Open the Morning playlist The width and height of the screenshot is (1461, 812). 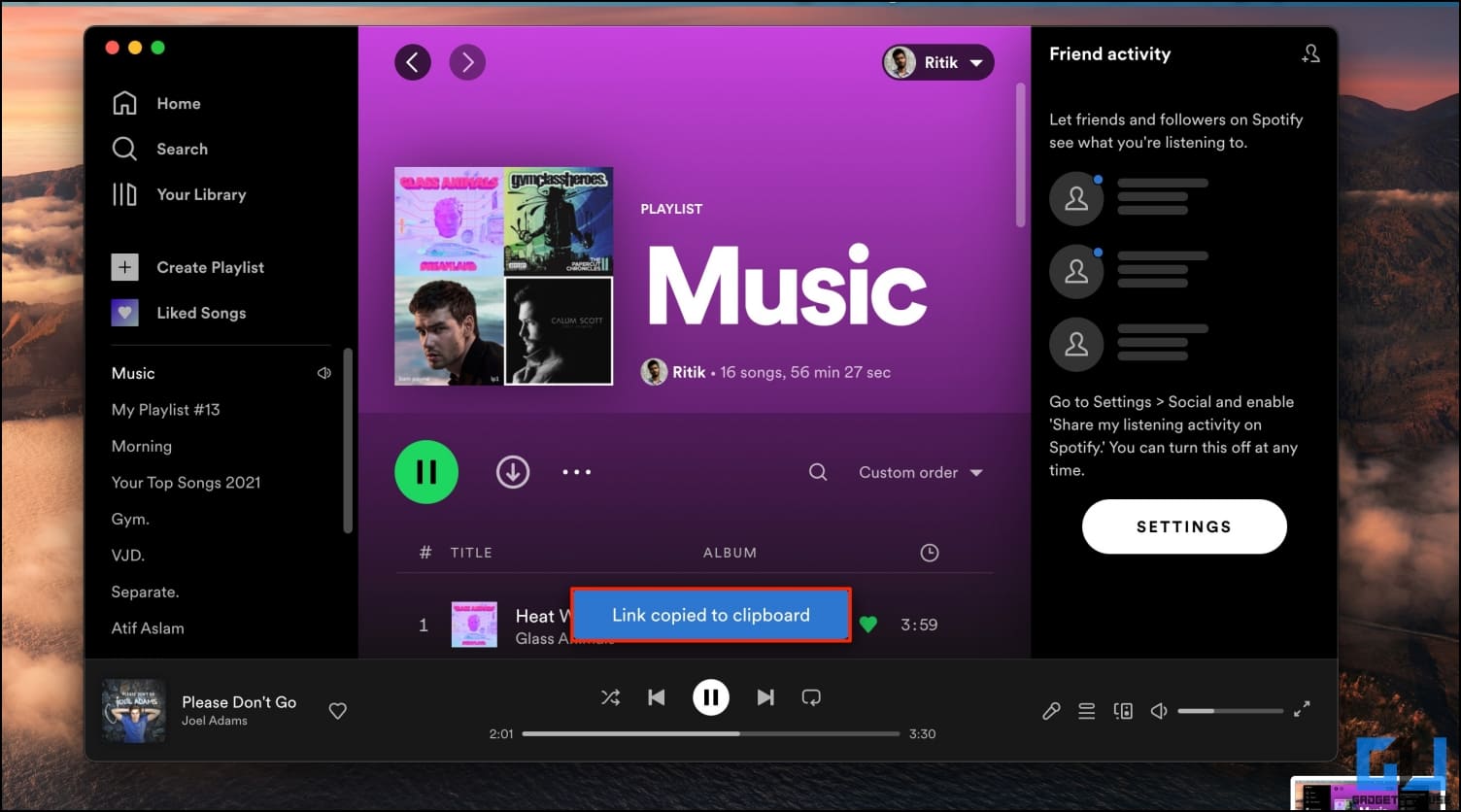click(142, 446)
